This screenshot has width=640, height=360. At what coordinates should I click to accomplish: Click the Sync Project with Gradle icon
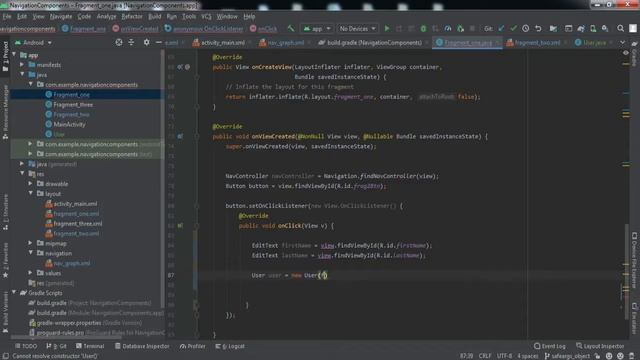[x=581, y=29]
